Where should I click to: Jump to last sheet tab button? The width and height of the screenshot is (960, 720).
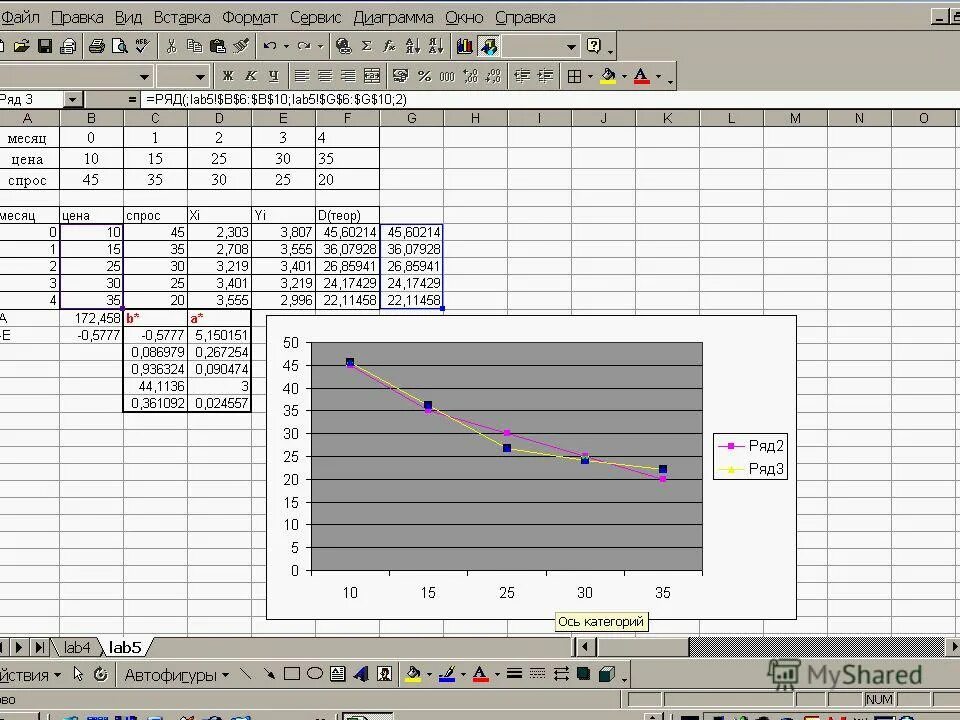coord(40,647)
